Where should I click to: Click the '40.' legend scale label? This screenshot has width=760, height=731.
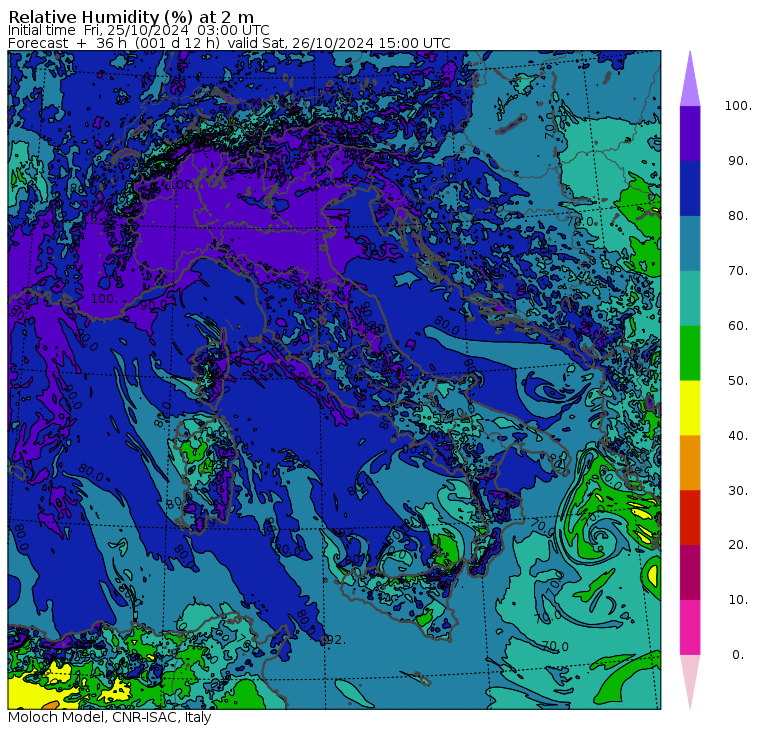(738, 435)
